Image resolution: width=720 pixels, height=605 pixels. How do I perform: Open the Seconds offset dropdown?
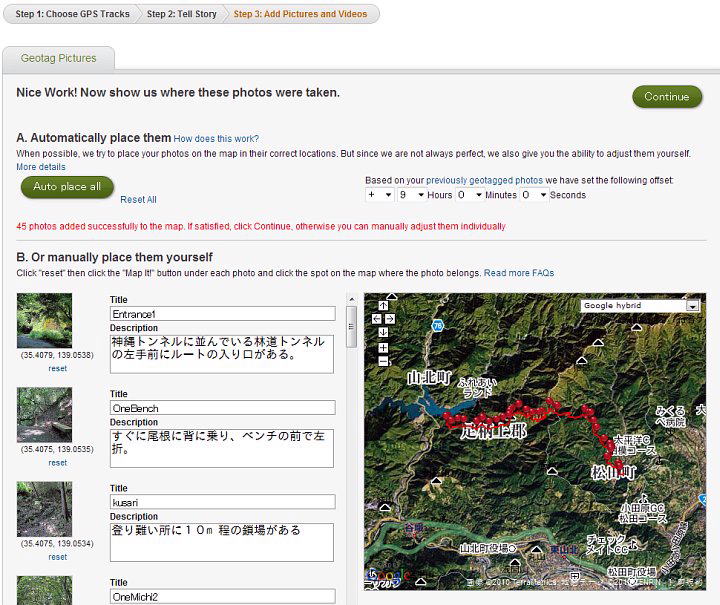point(534,195)
